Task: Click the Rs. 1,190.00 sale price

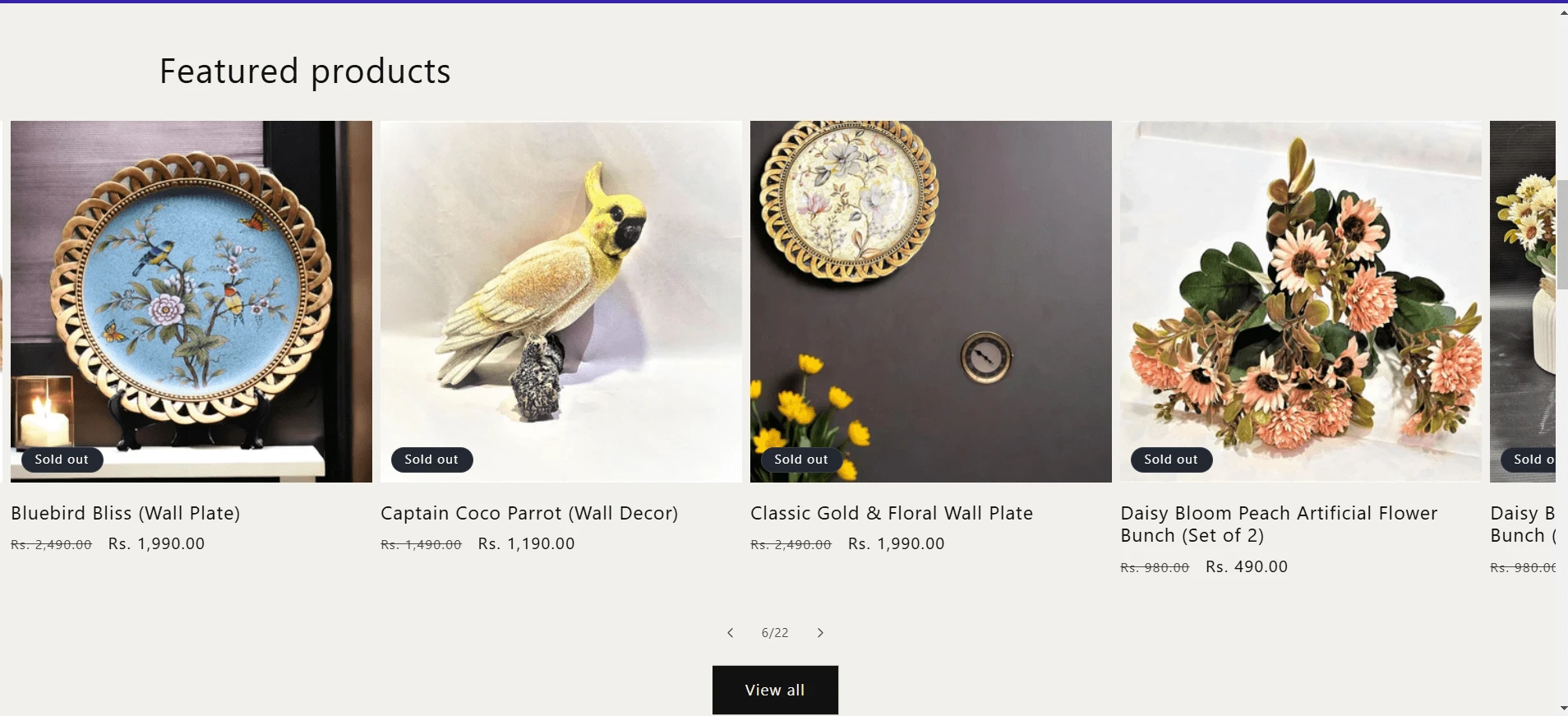Action: tap(526, 543)
